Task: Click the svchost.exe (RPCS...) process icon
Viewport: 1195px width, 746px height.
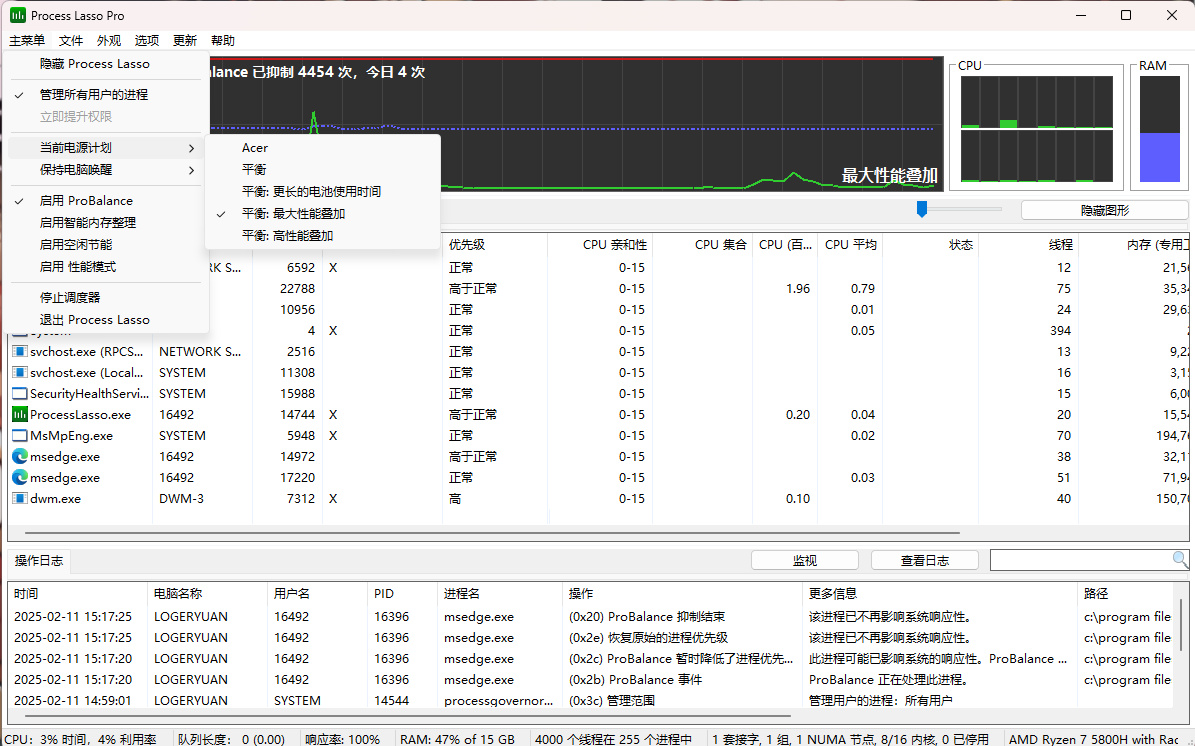Action: (x=20, y=351)
